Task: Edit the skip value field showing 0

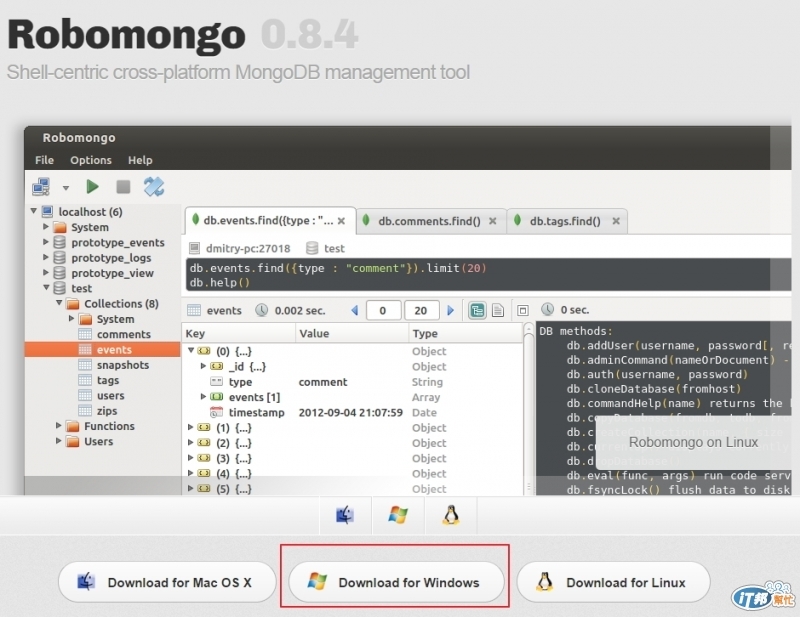Action: click(x=383, y=310)
